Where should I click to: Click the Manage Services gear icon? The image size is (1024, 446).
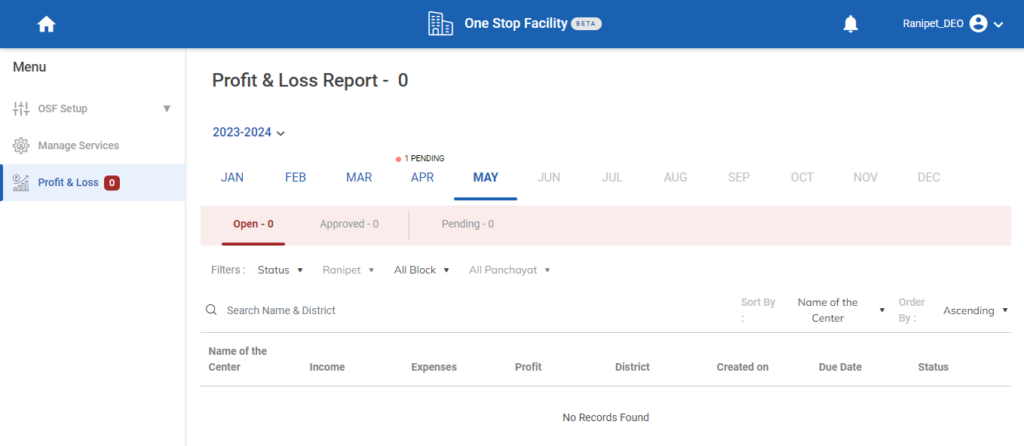pos(21,146)
